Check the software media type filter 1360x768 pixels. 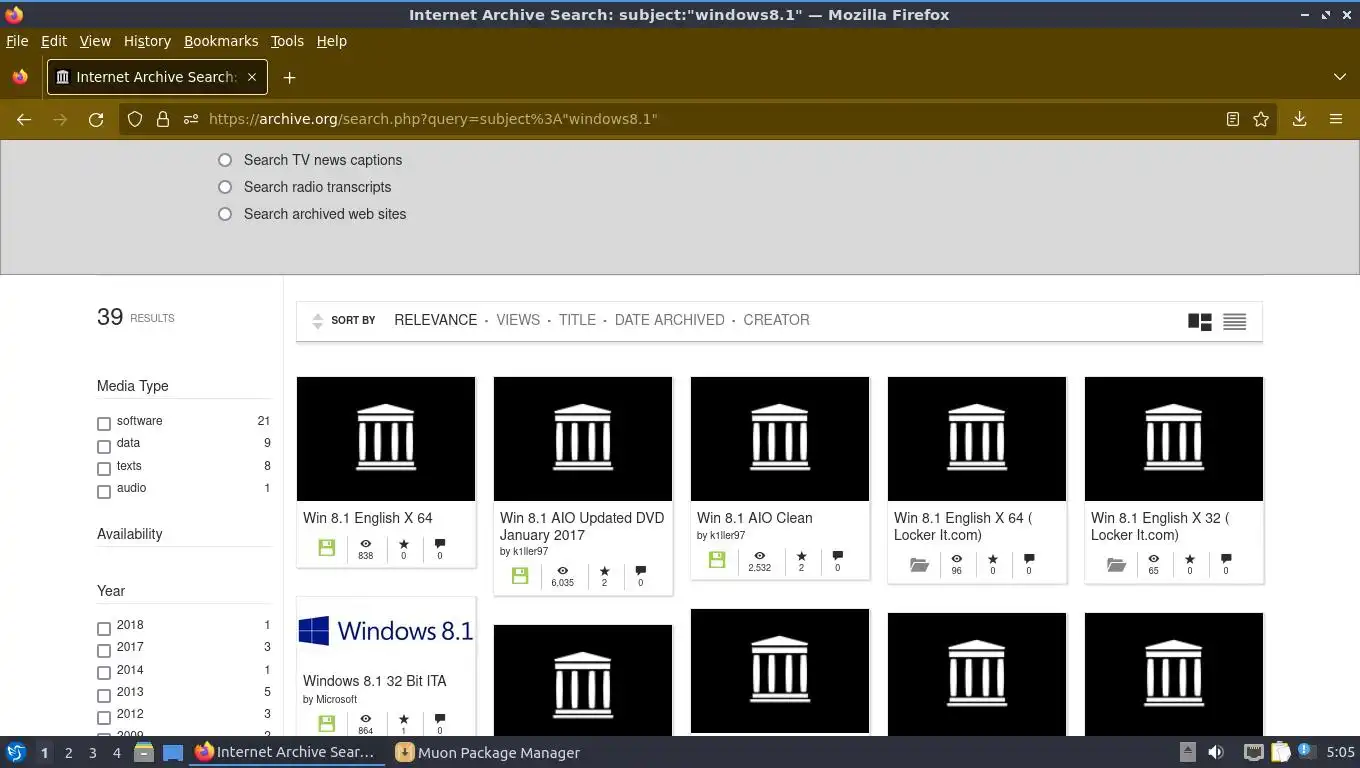pyautogui.click(x=104, y=424)
